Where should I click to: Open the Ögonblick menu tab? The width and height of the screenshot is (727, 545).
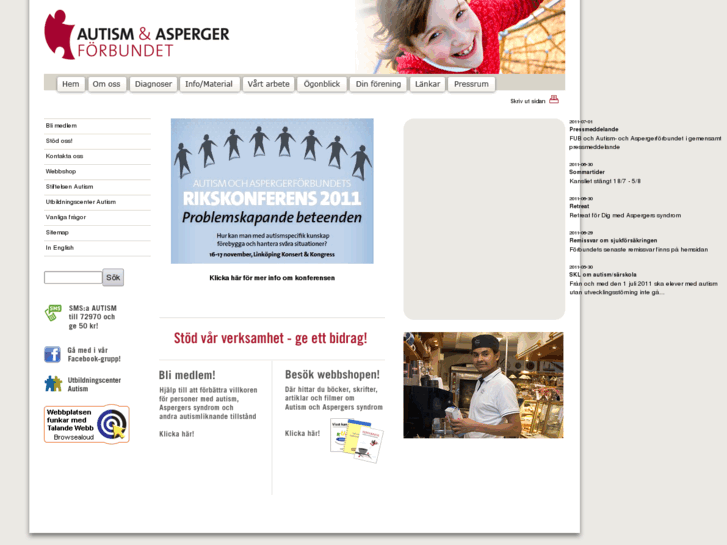(322, 84)
